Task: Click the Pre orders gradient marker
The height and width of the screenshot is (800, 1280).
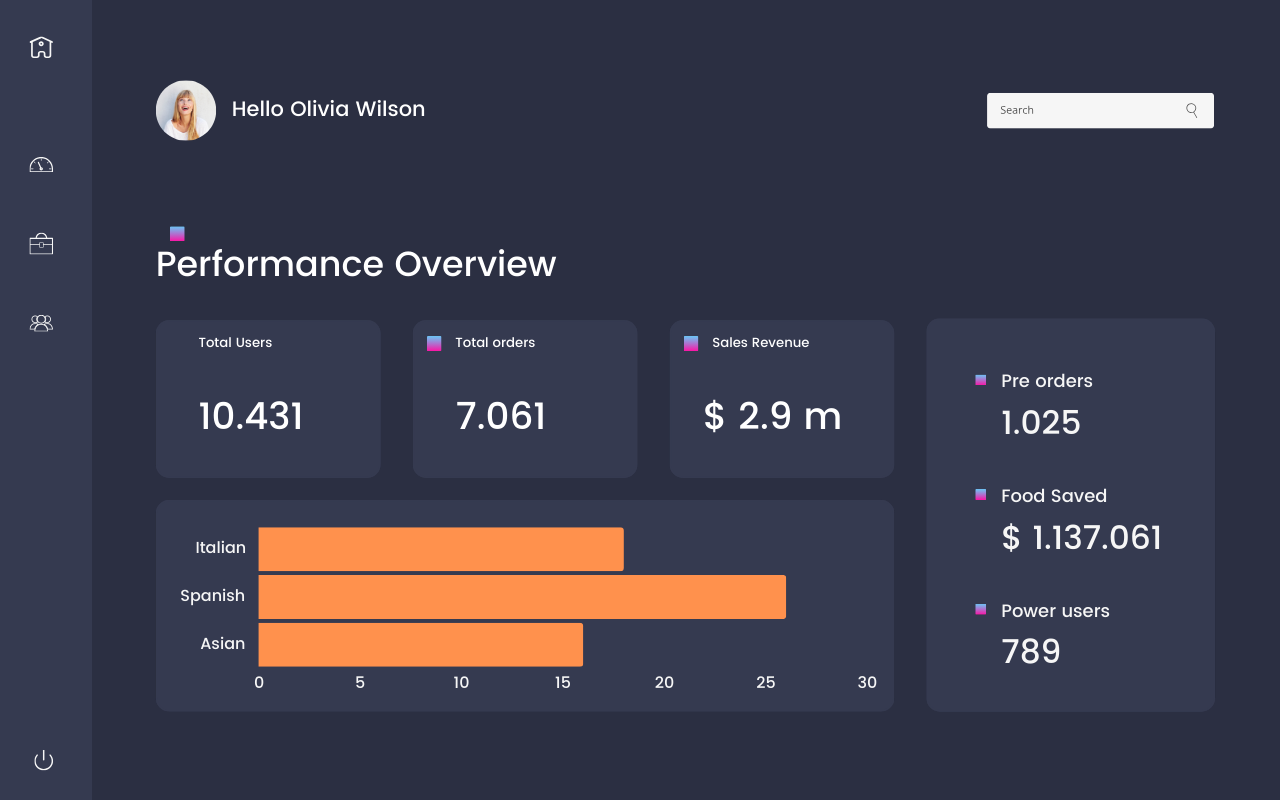Action: pos(980,380)
